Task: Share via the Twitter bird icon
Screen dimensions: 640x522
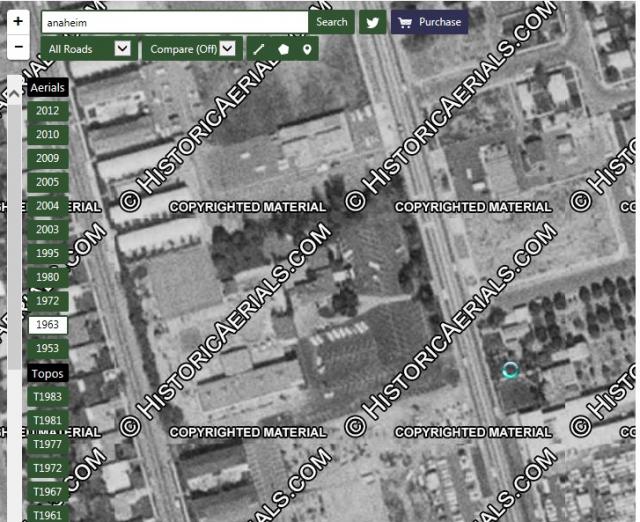Action: tap(372, 22)
